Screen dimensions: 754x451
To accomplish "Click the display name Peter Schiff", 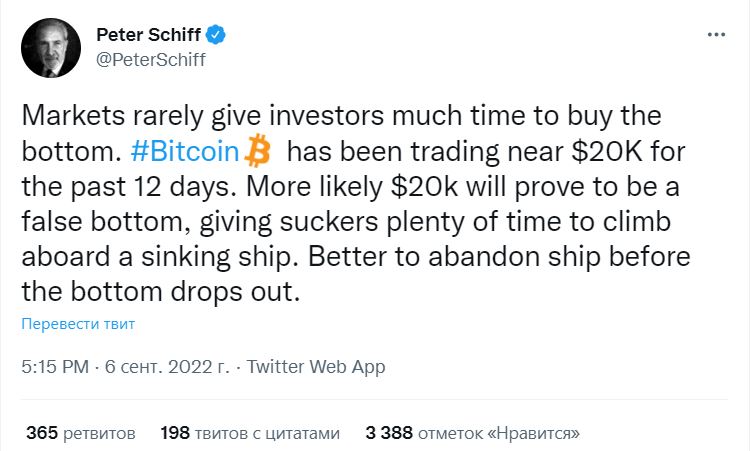I will point(149,35).
